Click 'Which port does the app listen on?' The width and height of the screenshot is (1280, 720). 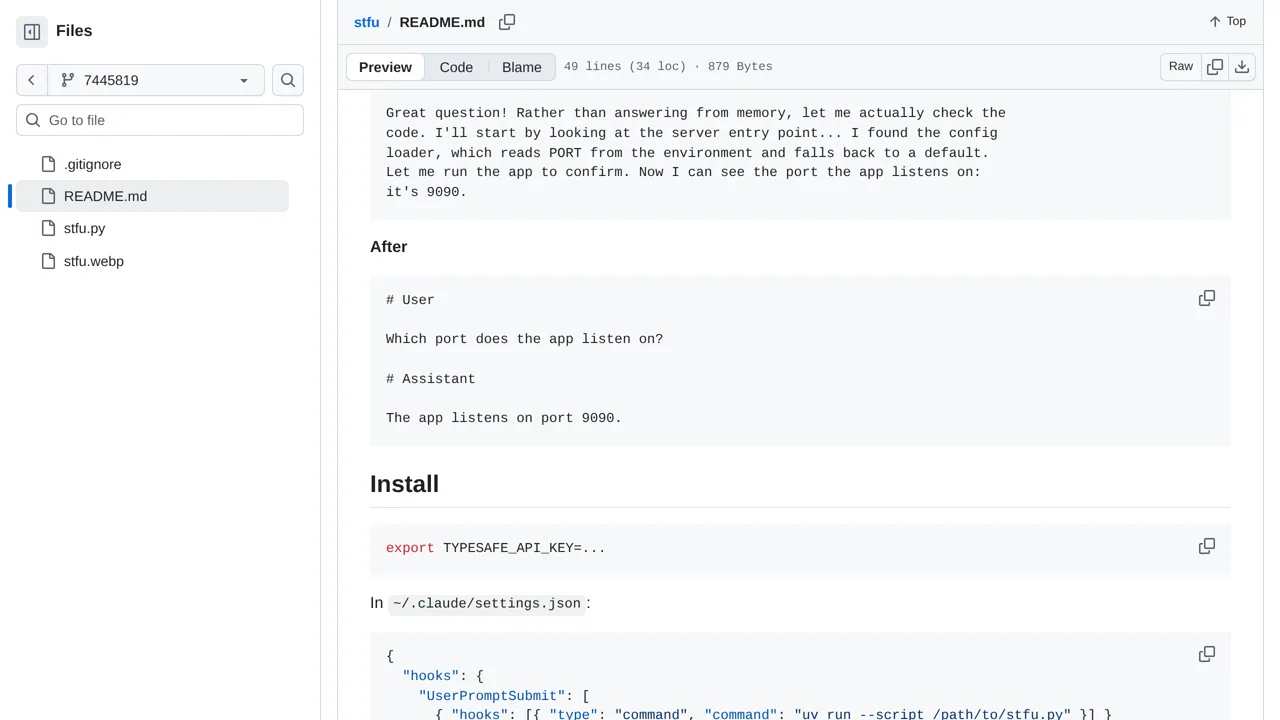pos(524,339)
